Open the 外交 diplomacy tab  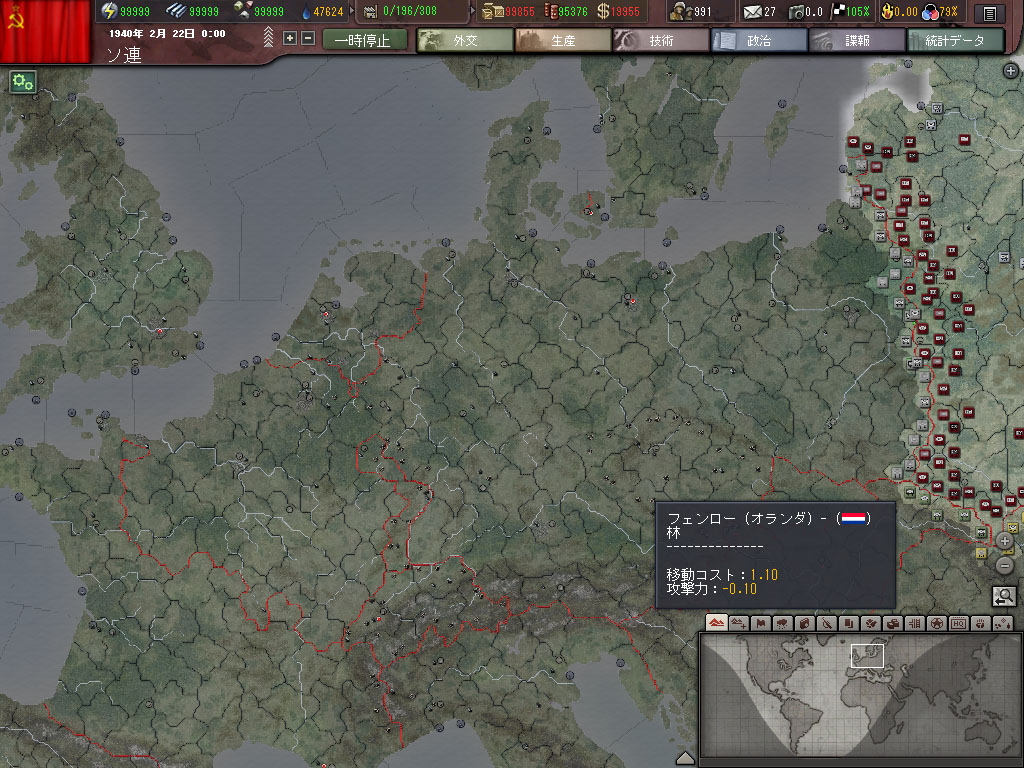pos(465,40)
